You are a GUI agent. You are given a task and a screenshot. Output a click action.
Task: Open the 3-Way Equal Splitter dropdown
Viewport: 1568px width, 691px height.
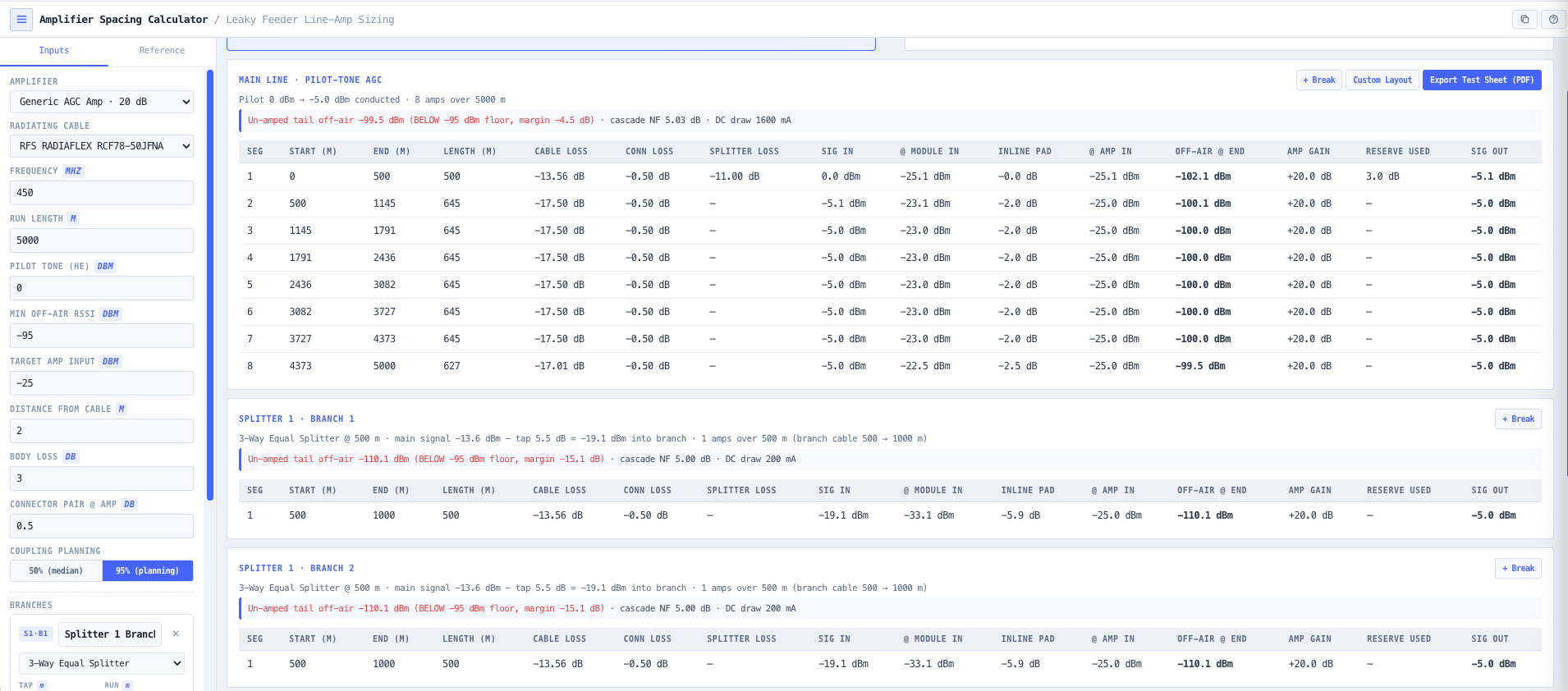point(102,663)
